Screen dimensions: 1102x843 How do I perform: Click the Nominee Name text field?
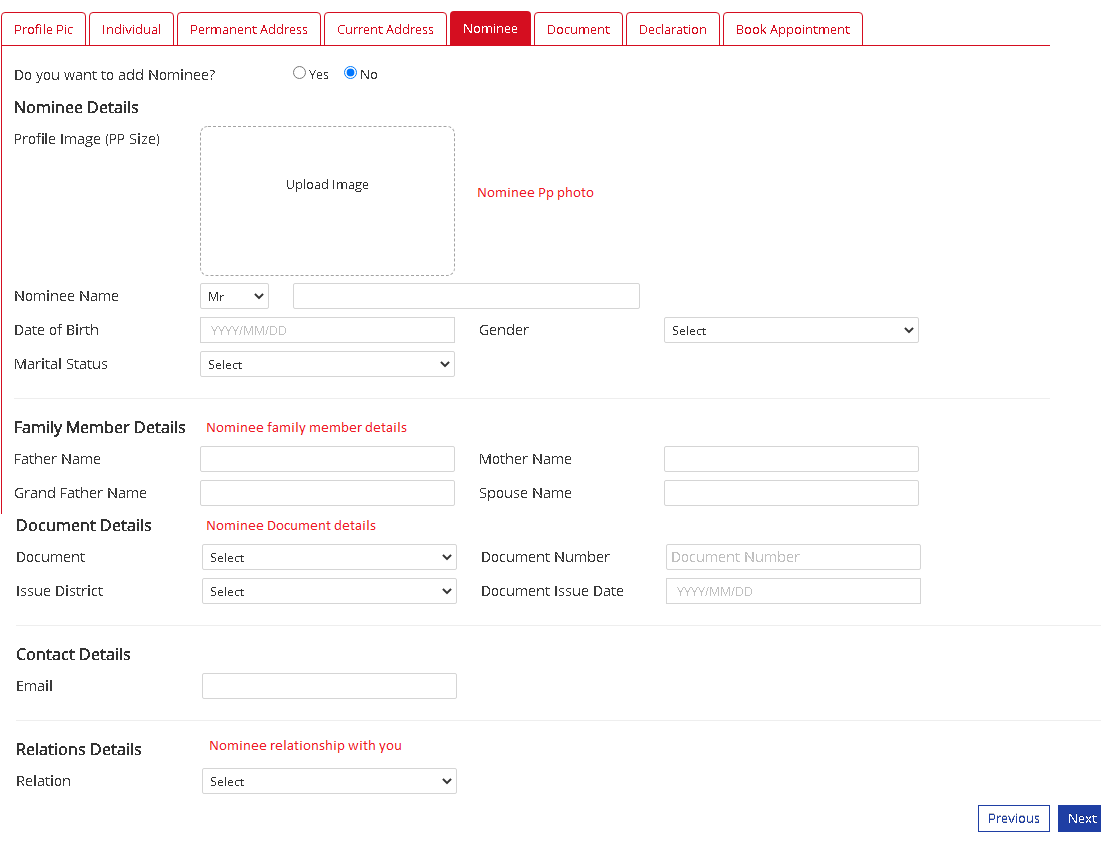coord(466,297)
